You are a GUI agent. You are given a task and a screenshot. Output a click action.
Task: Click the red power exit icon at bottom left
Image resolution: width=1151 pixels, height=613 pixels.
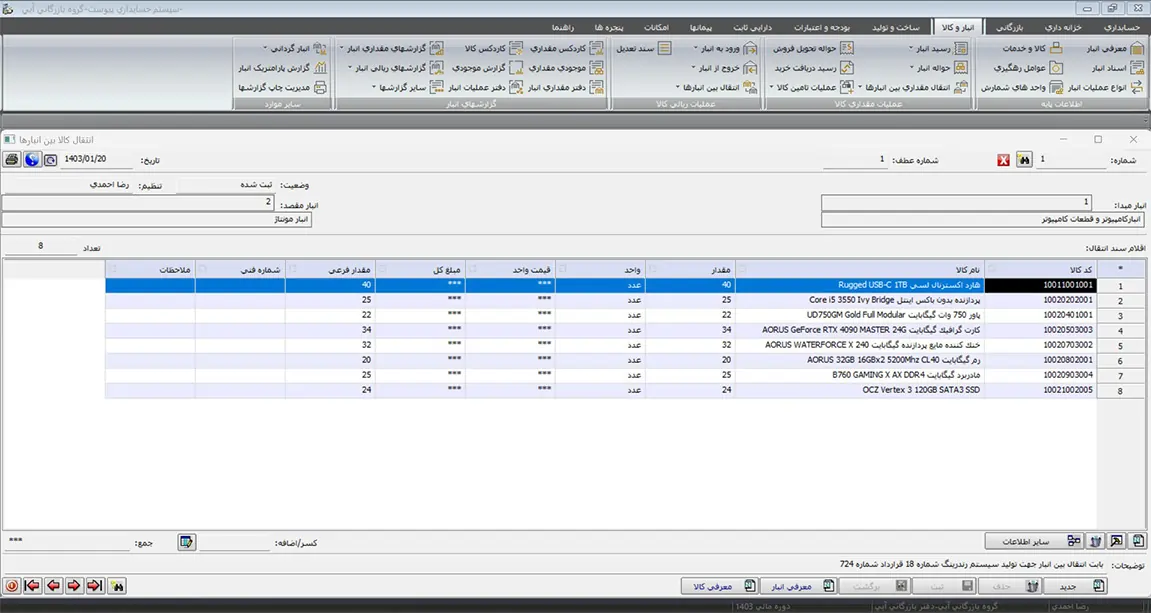coord(12,586)
